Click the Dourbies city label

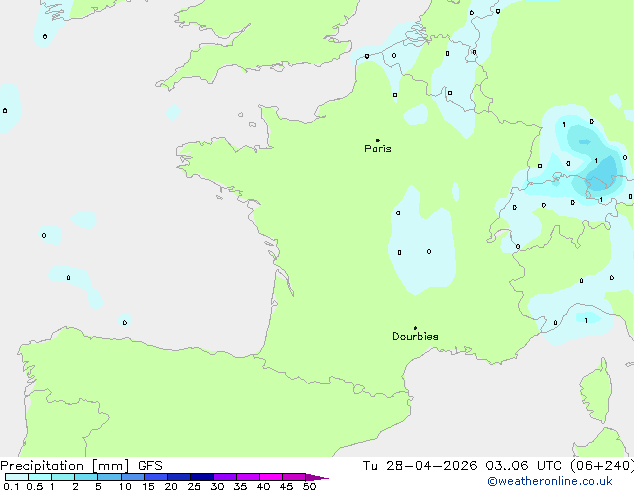click(x=415, y=336)
